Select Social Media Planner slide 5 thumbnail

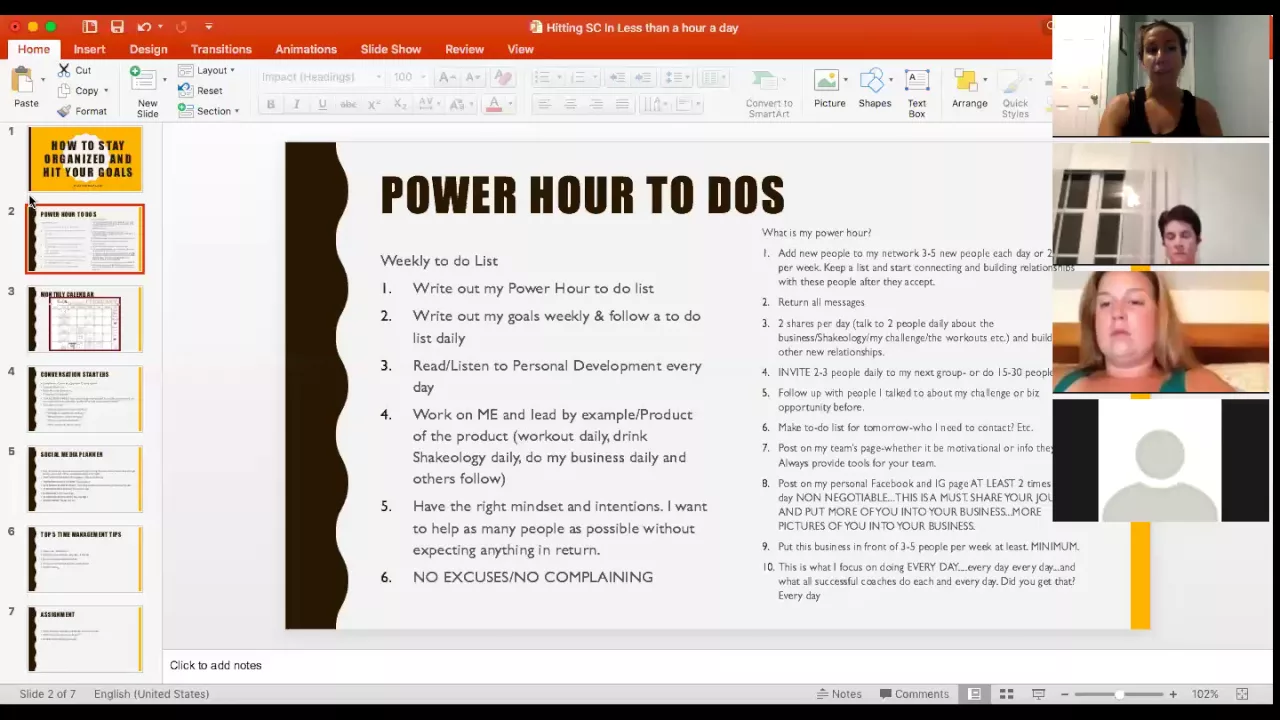click(x=85, y=479)
